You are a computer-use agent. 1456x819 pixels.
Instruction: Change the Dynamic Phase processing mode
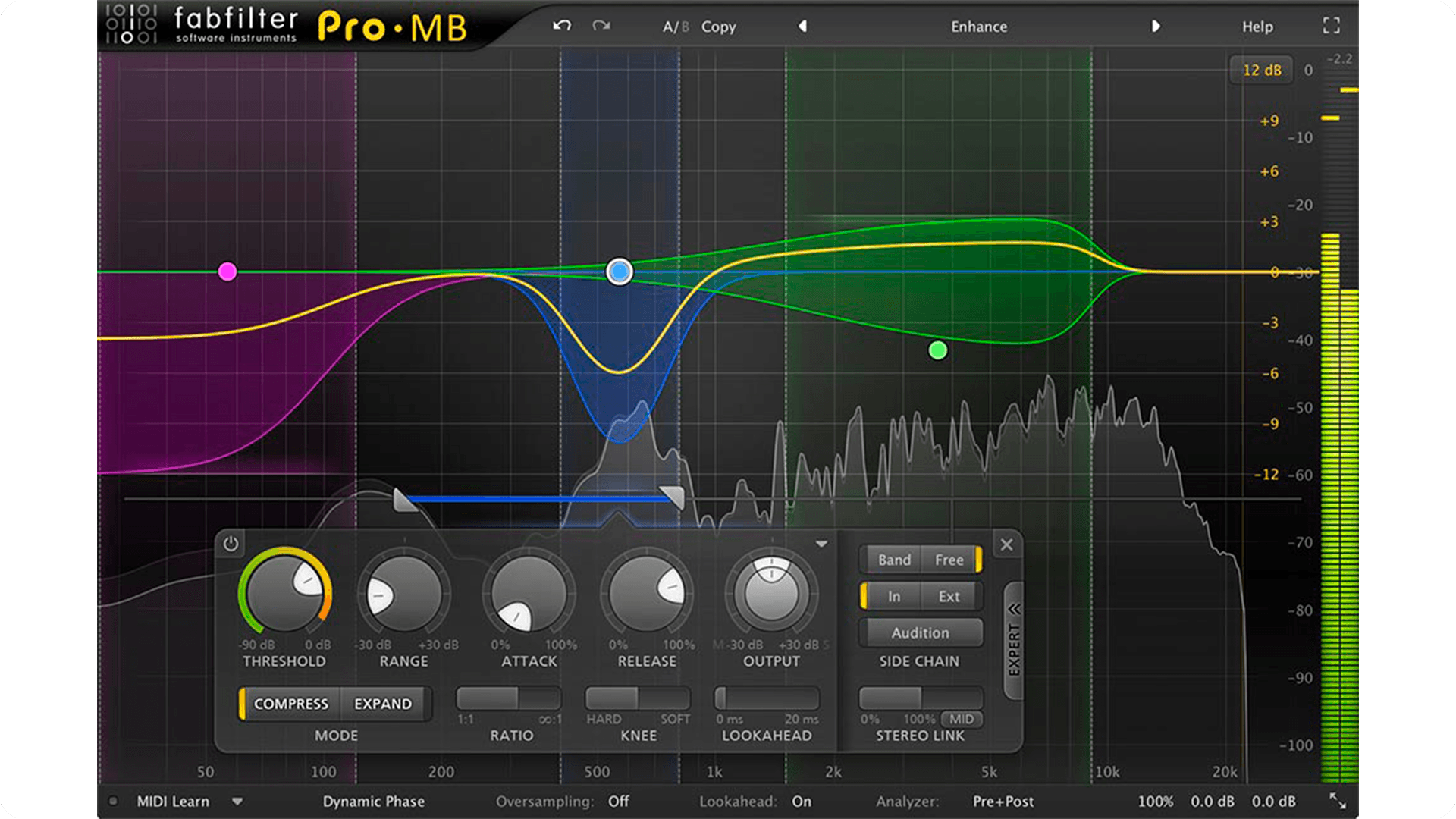pyautogui.click(x=374, y=802)
